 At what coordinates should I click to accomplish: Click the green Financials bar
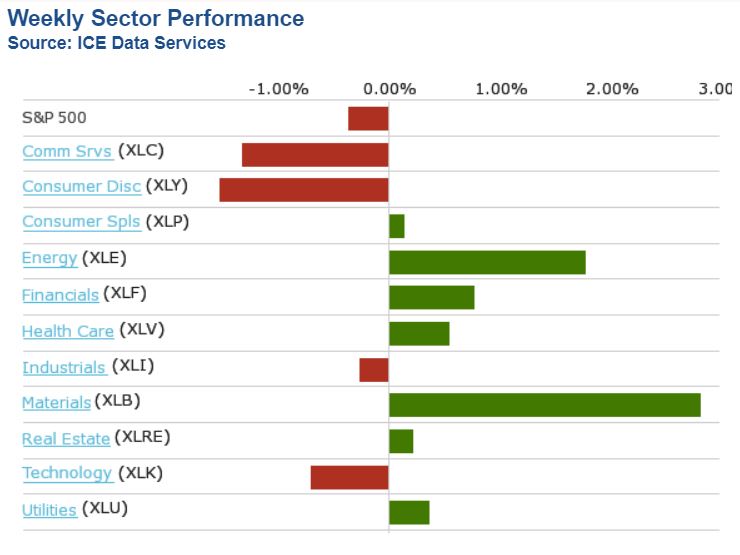431,297
